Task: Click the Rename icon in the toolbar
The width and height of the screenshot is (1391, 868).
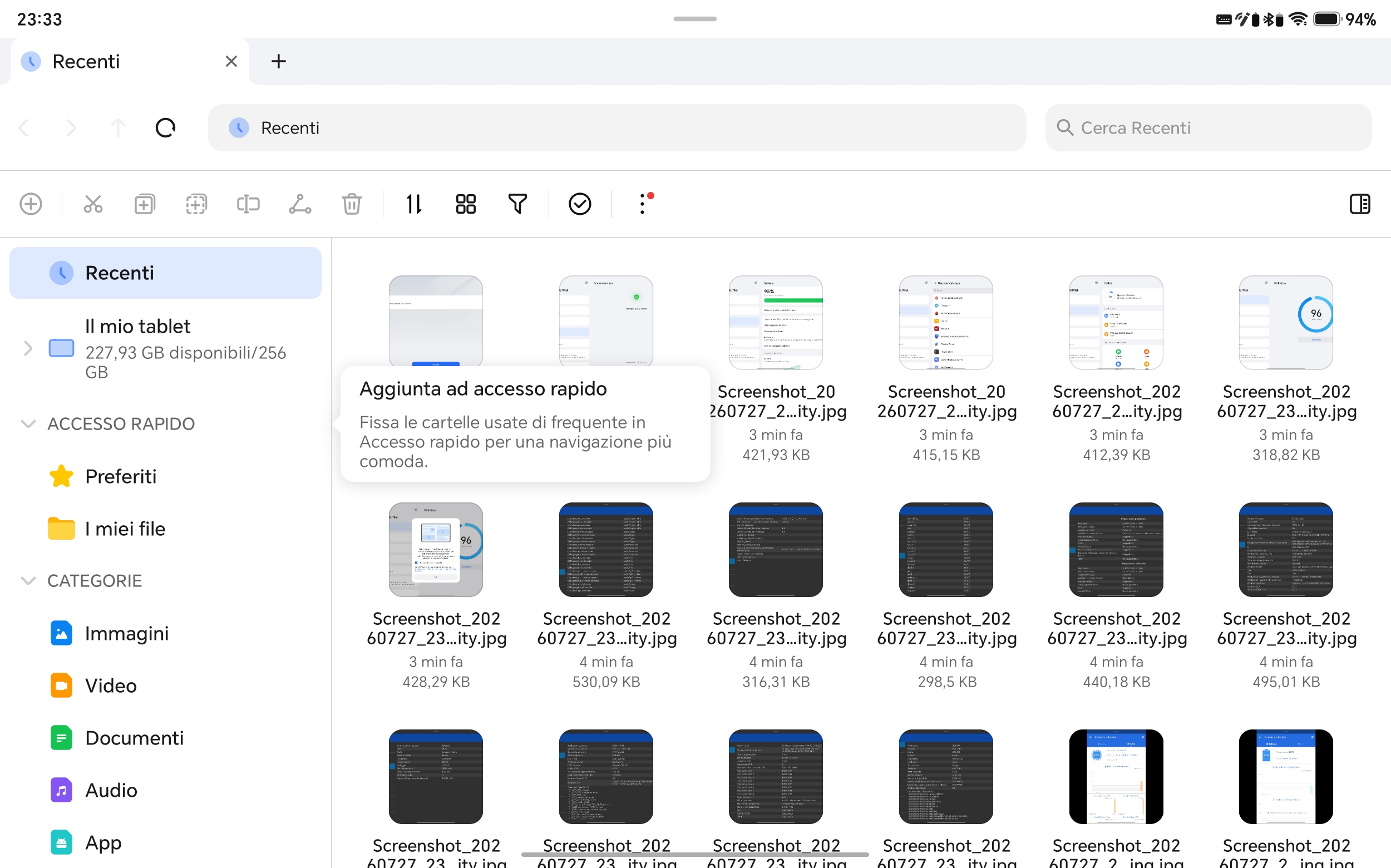Action: point(248,204)
